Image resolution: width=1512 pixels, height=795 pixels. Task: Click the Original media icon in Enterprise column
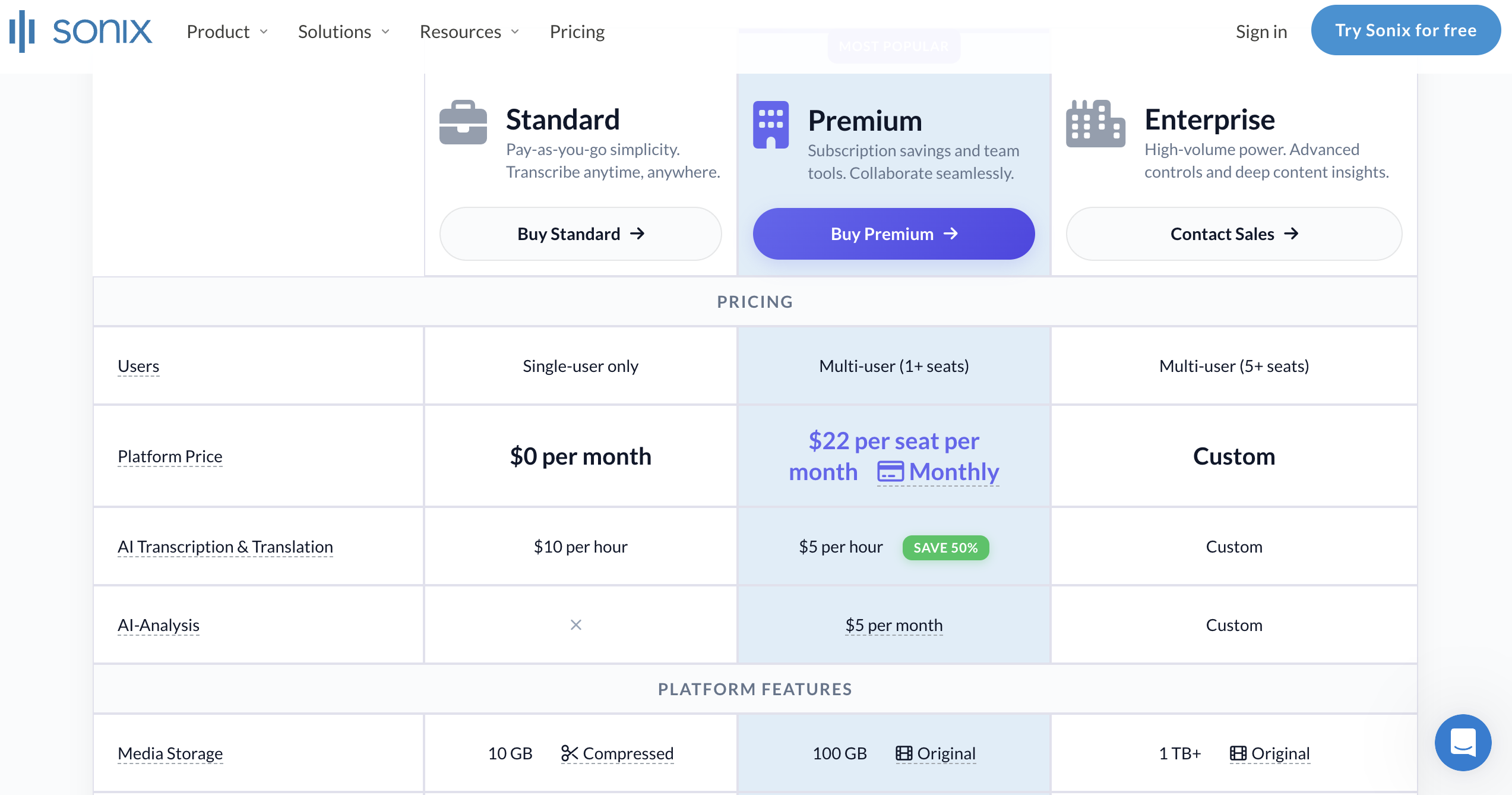pos(1239,753)
